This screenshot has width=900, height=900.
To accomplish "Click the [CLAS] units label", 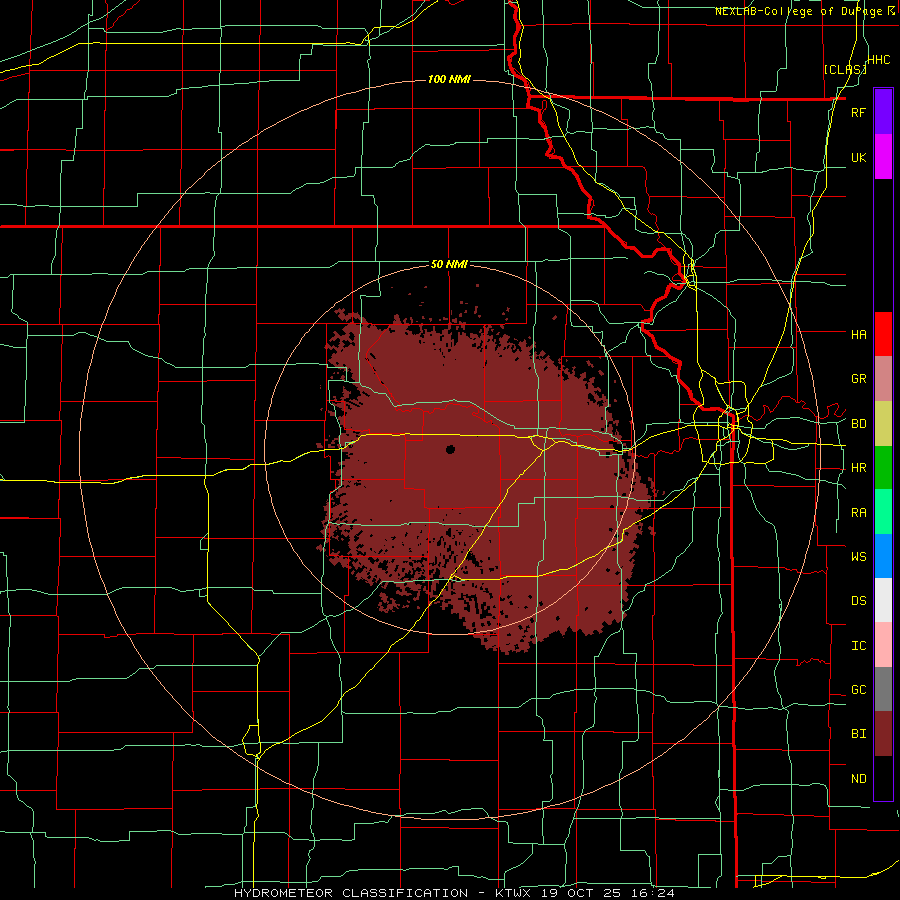I will pos(845,69).
